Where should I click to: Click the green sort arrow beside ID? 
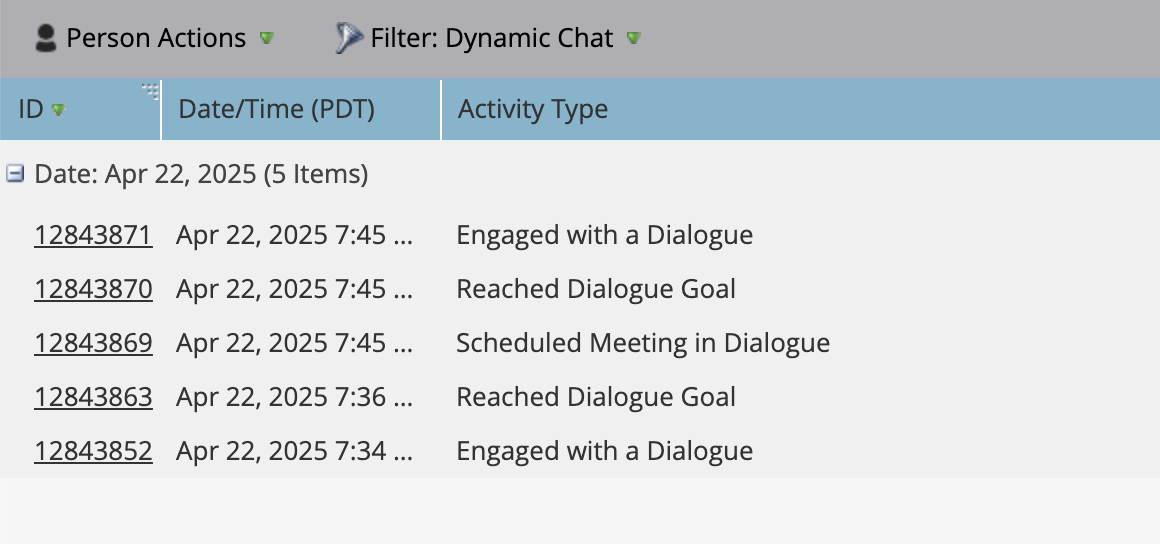tap(58, 110)
